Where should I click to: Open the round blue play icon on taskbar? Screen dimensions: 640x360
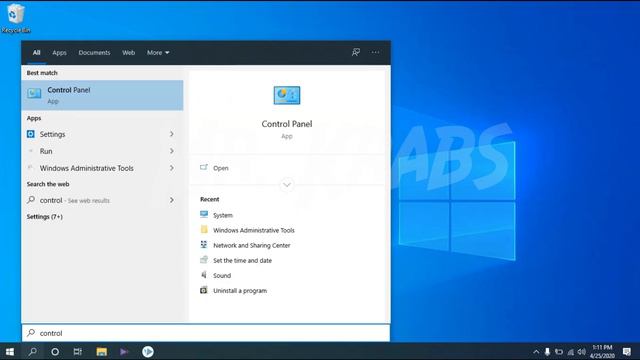[x=148, y=351]
